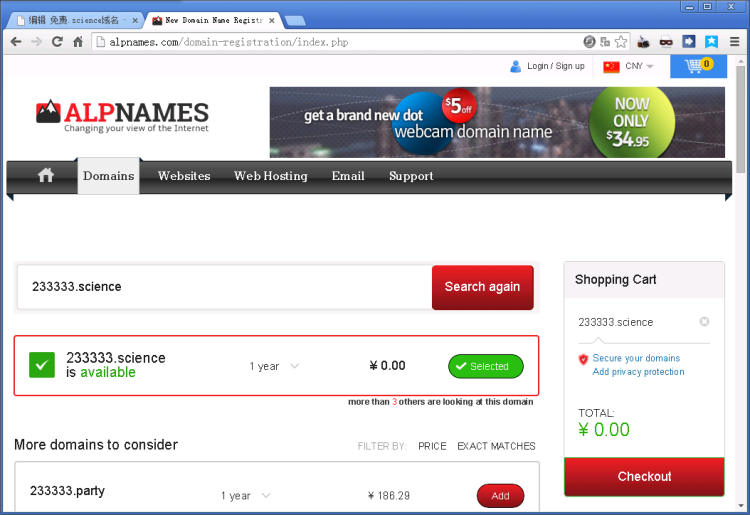Image resolution: width=750 pixels, height=515 pixels.
Task: Open the Domains menu tab
Action: coord(109,176)
